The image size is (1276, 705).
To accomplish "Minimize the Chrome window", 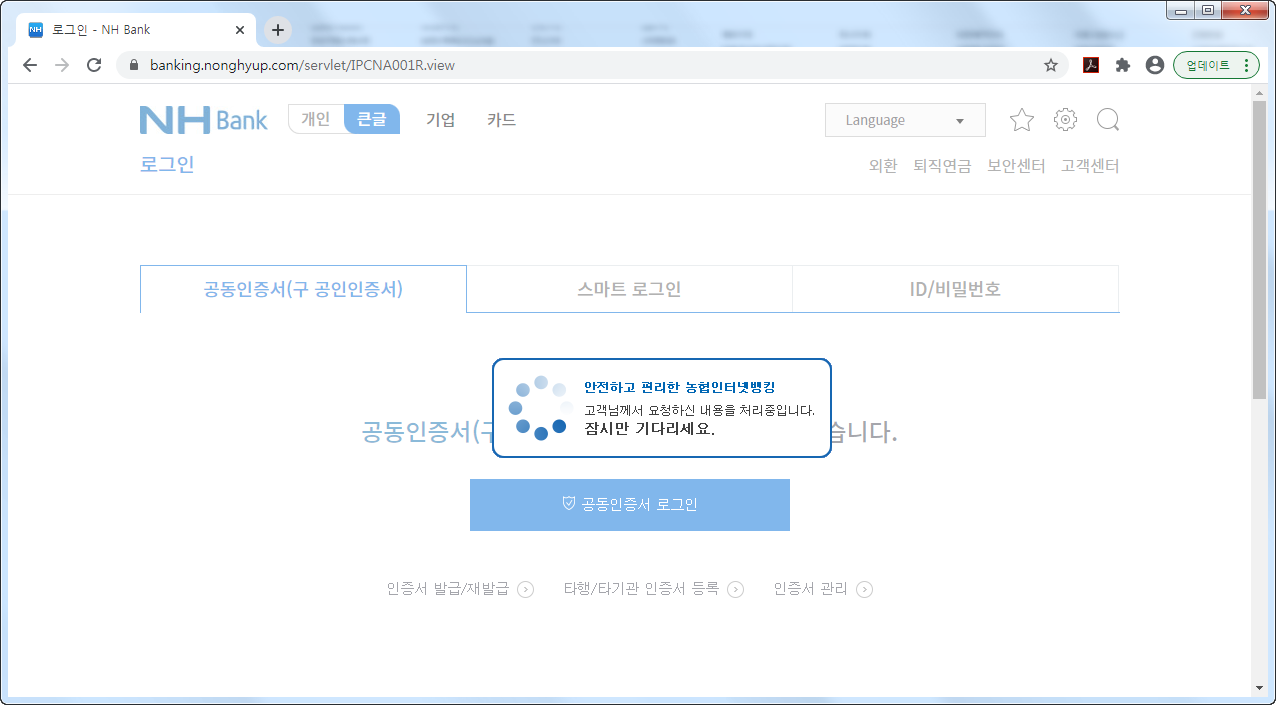I will [1182, 10].
